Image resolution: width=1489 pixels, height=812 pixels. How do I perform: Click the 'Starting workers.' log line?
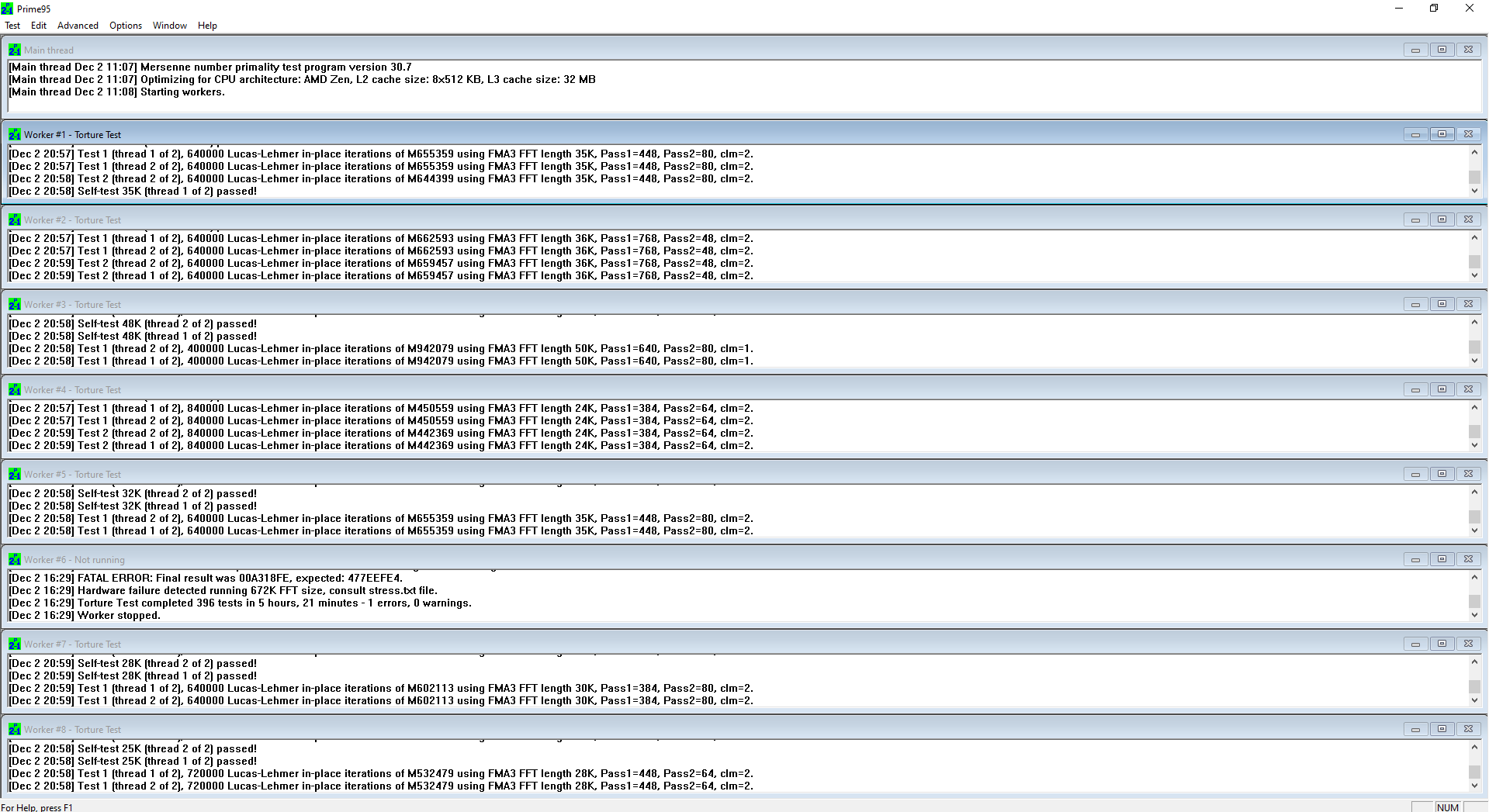(x=117, y=92)
